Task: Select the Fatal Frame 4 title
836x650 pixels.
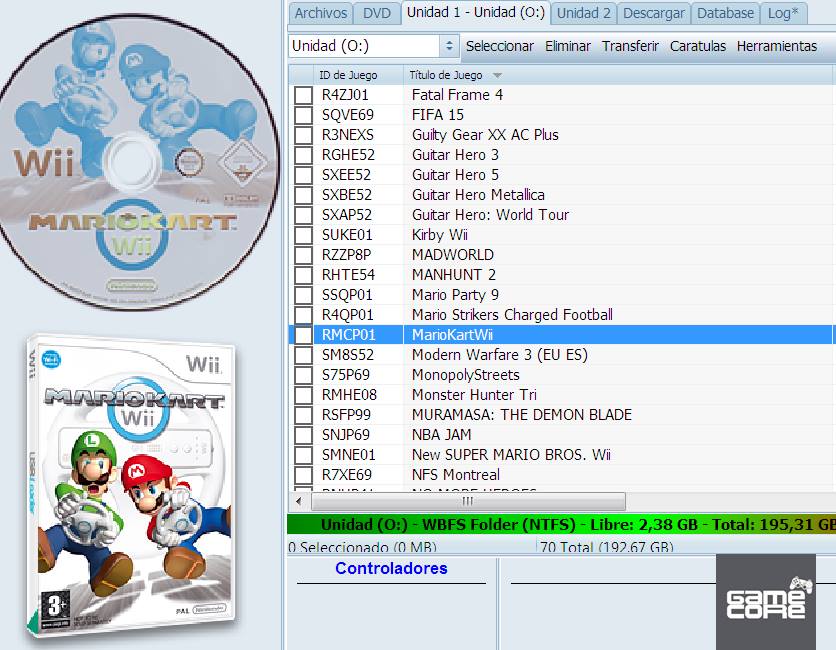Action: coord(457,95)
